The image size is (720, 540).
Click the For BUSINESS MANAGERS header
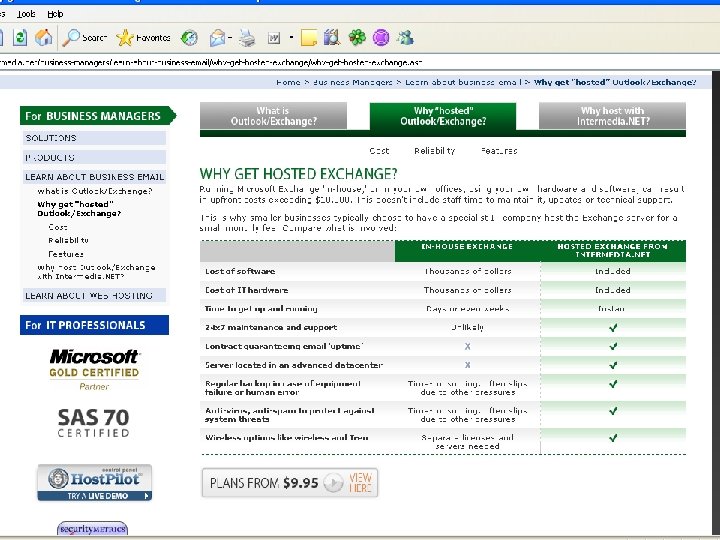click(x=97, y=116)
